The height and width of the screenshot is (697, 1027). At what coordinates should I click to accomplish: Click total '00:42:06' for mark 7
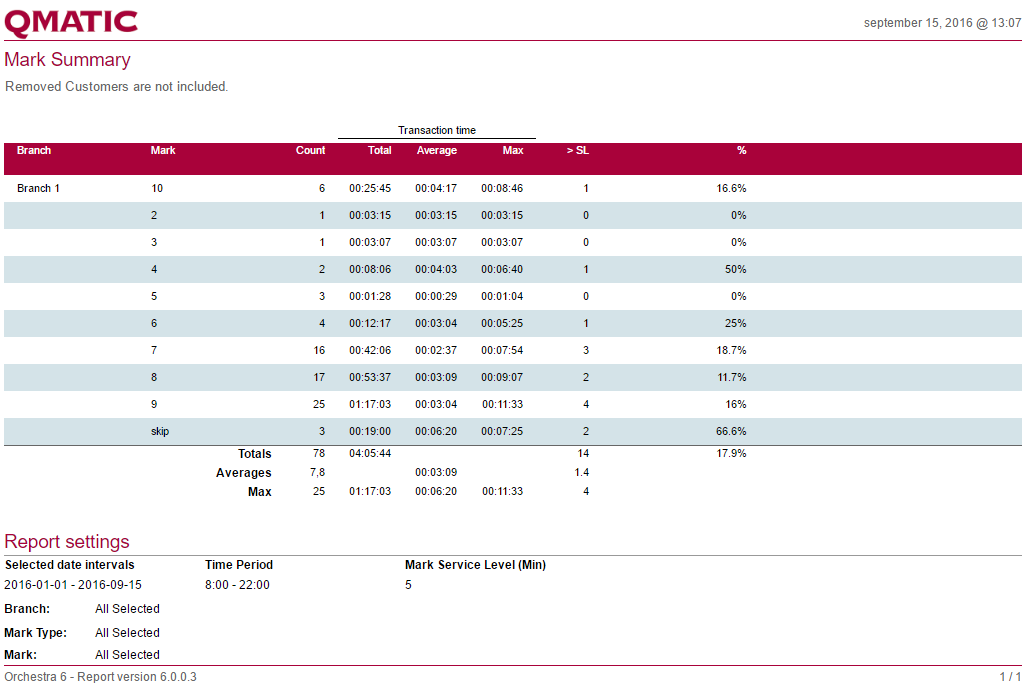click(x=370, y=350)
